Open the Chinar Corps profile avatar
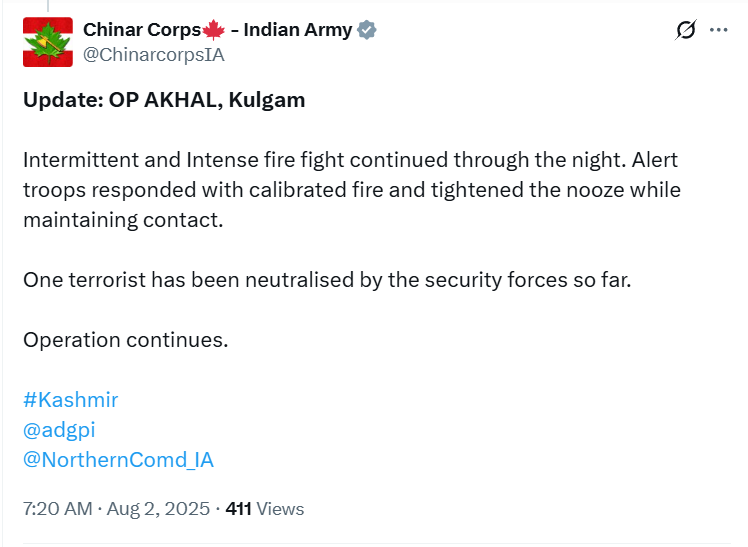The image size is (748, 547). (x=48, y=42)
